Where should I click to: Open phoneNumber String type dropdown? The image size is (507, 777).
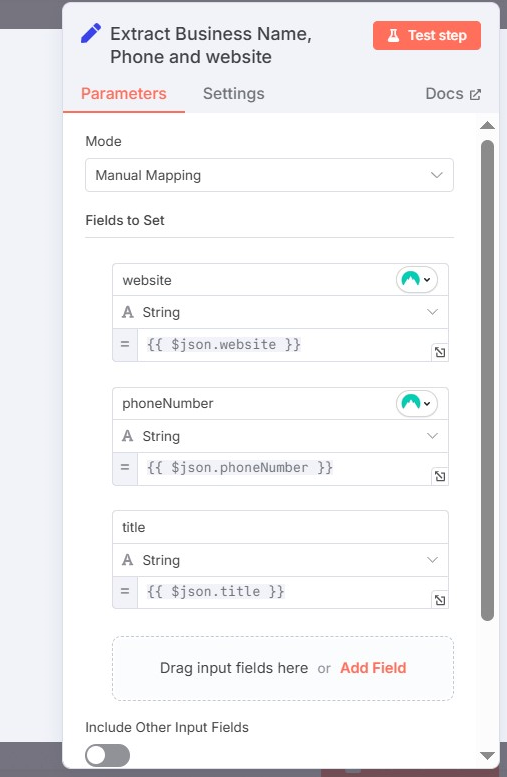pyautogui.click(x=281, y=436)
